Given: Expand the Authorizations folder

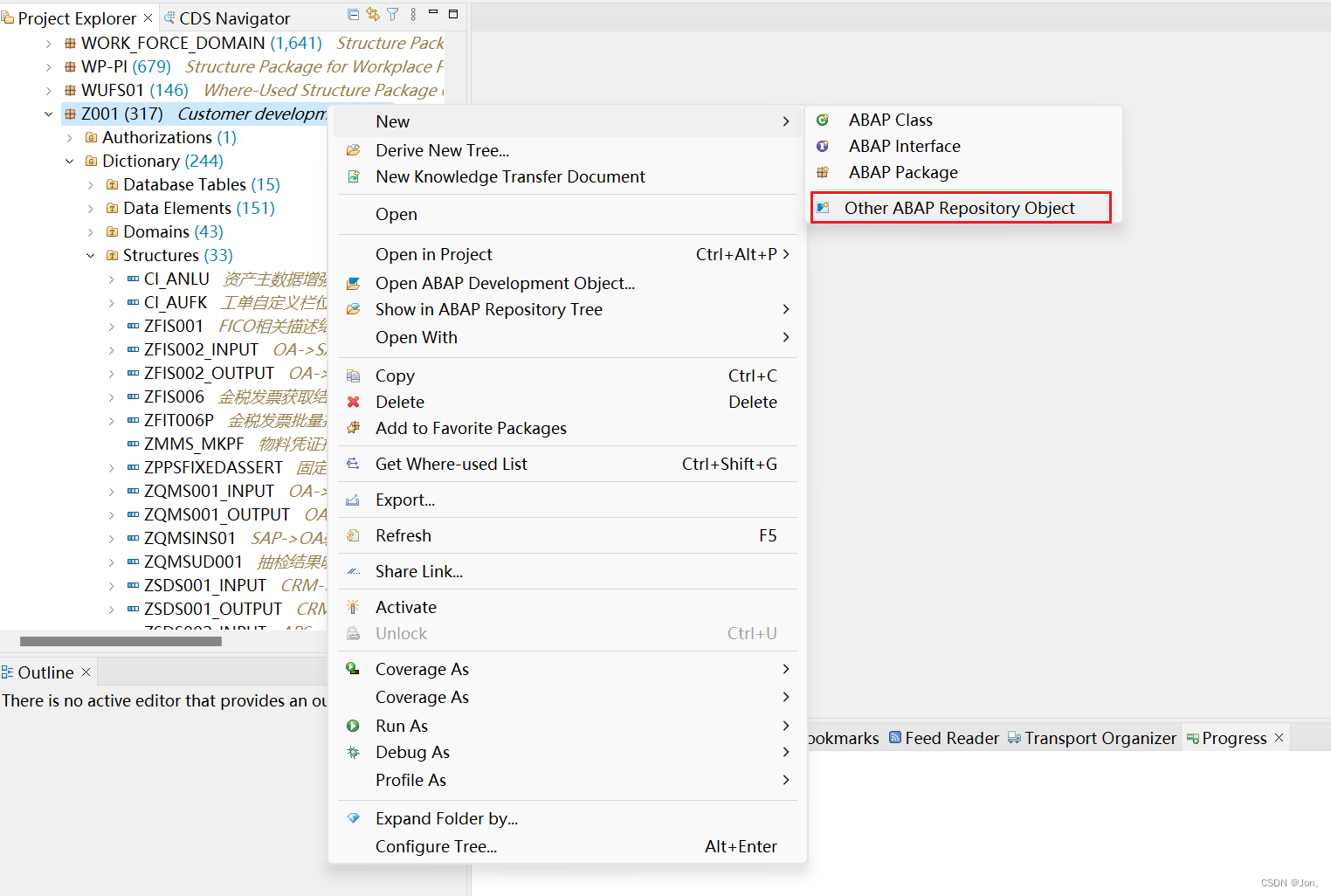Looking at the screenshot, I should [70, 137].
